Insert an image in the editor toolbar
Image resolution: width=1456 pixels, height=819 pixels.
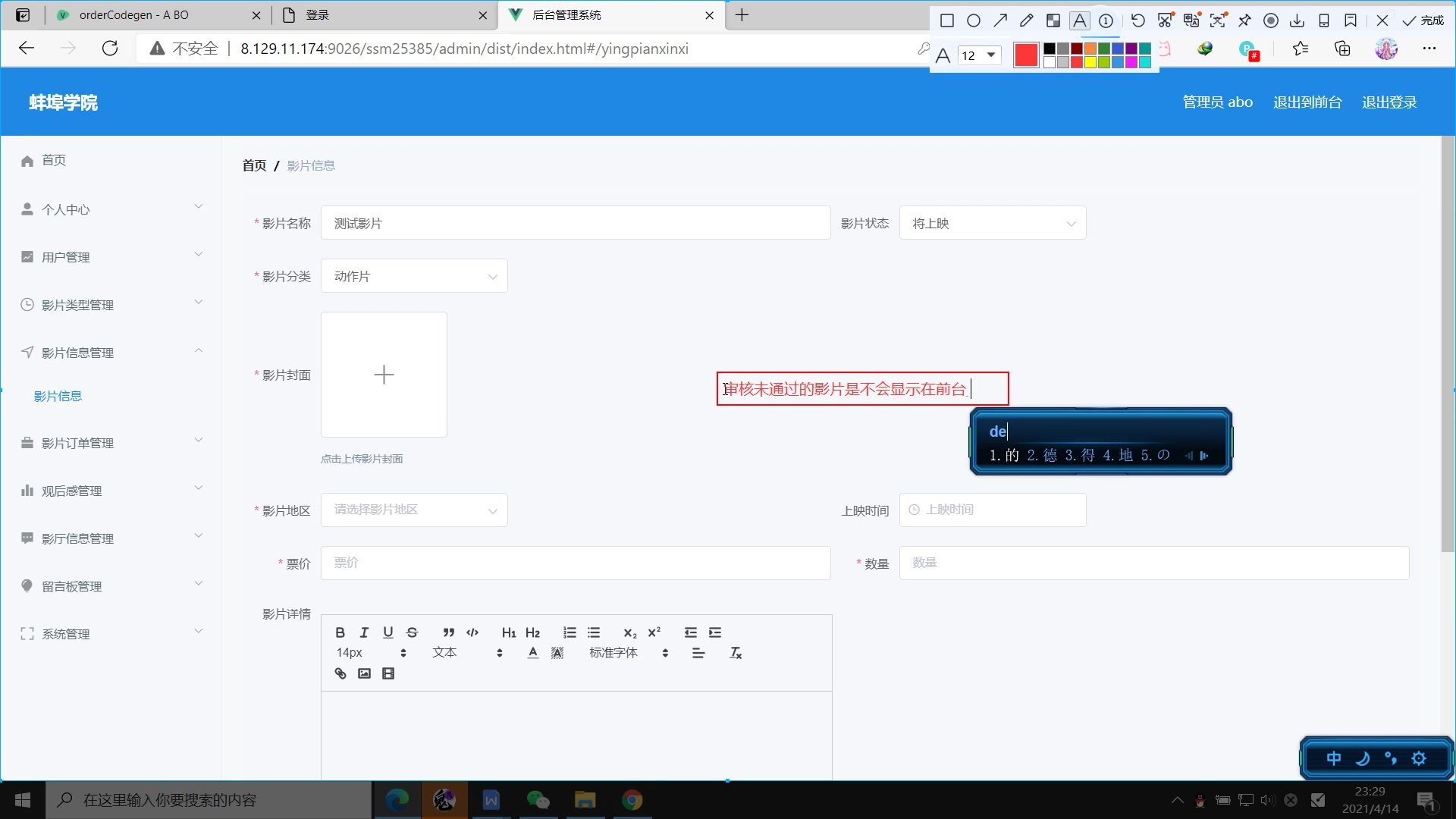[364, 673]
